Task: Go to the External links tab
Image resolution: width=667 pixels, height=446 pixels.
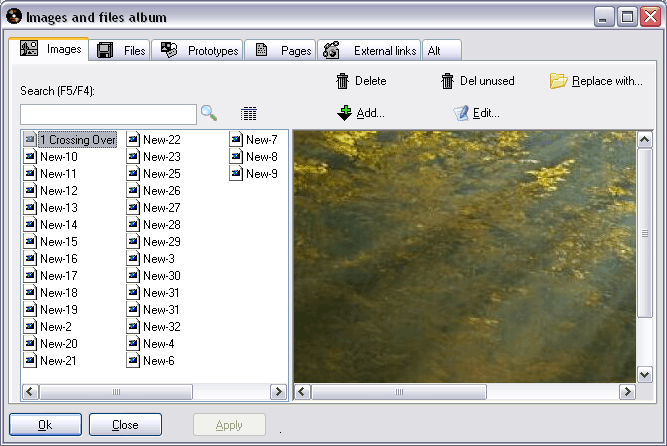Action: (x=370, y=50)
